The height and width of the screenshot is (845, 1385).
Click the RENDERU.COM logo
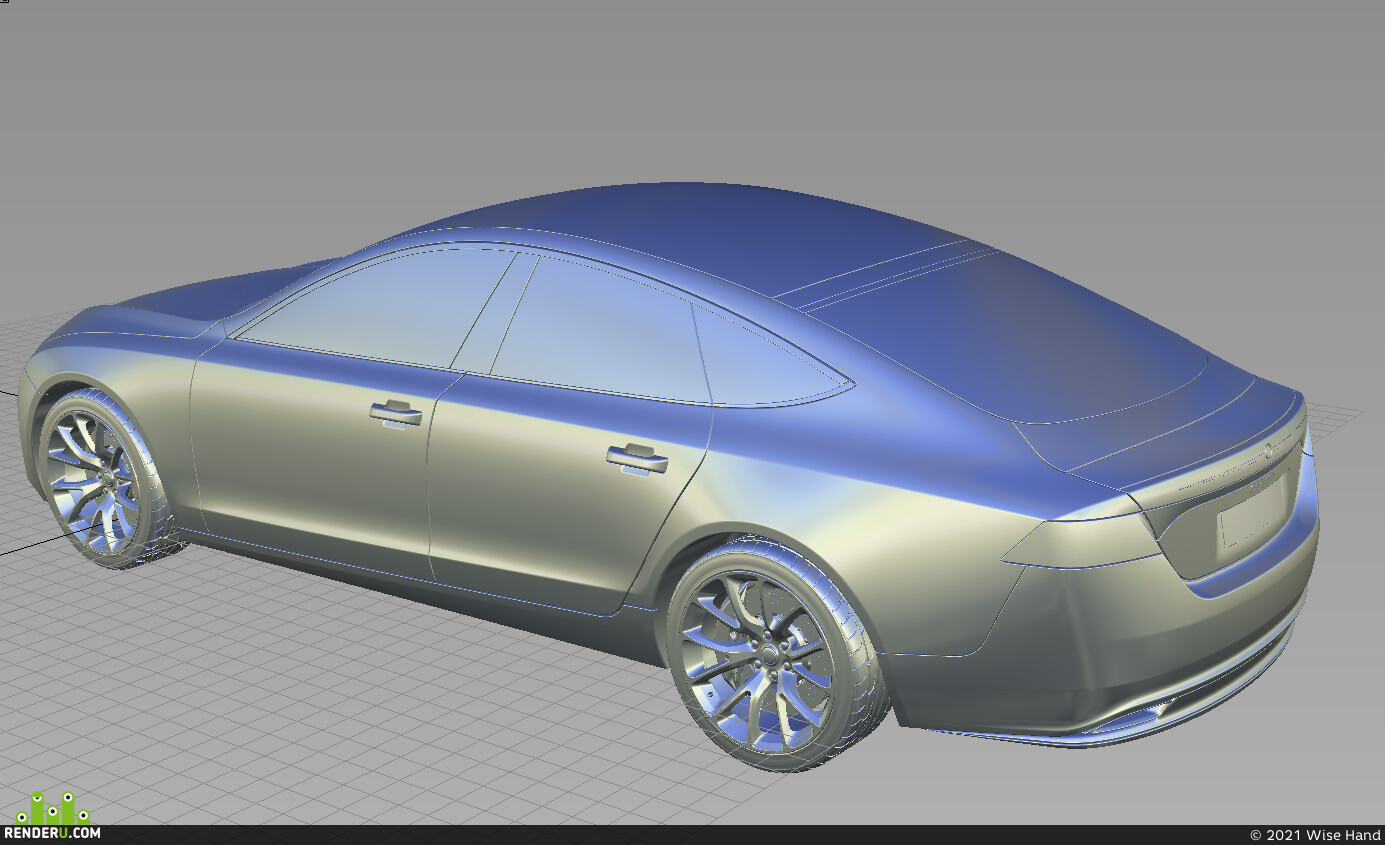click(52, 832)
